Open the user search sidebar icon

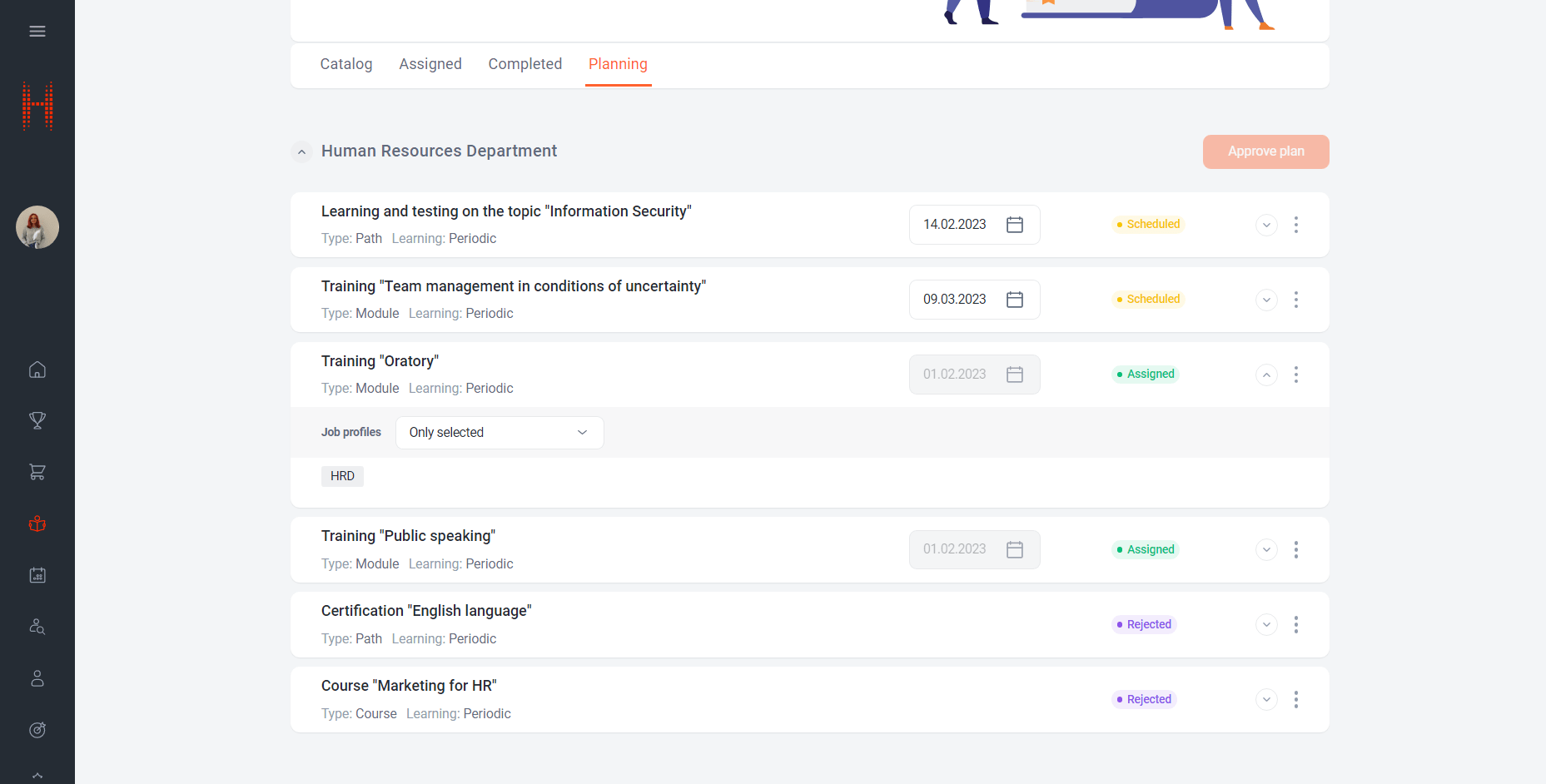click(x=37, y=627)
